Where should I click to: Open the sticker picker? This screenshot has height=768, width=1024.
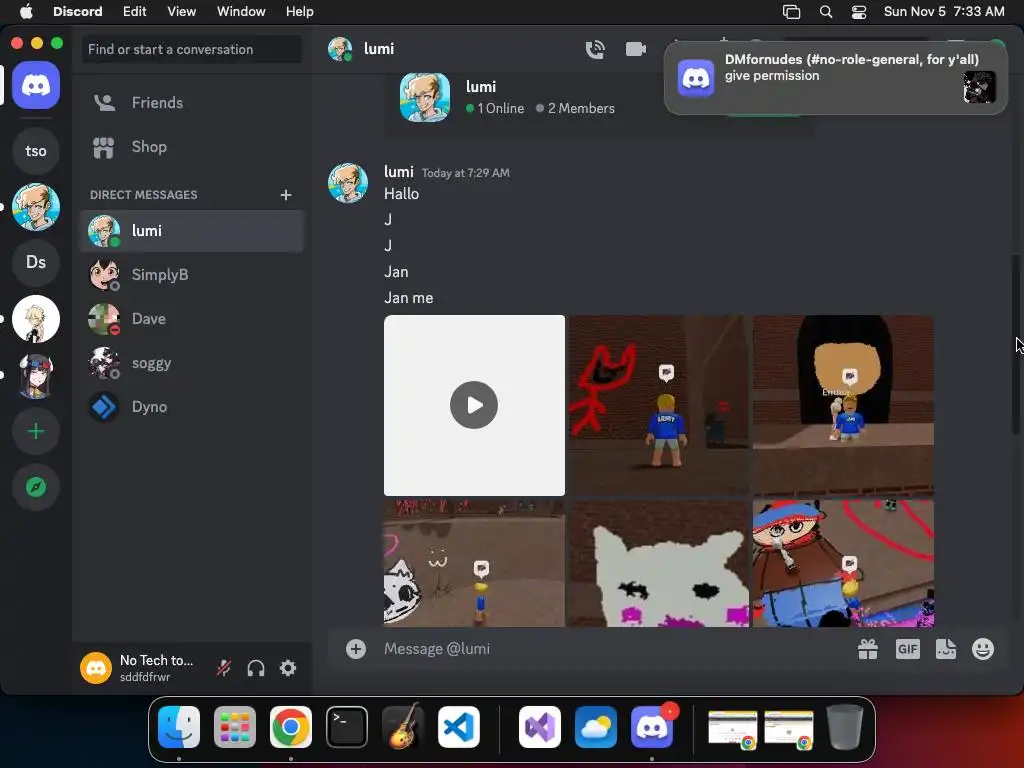coord(946,648)
